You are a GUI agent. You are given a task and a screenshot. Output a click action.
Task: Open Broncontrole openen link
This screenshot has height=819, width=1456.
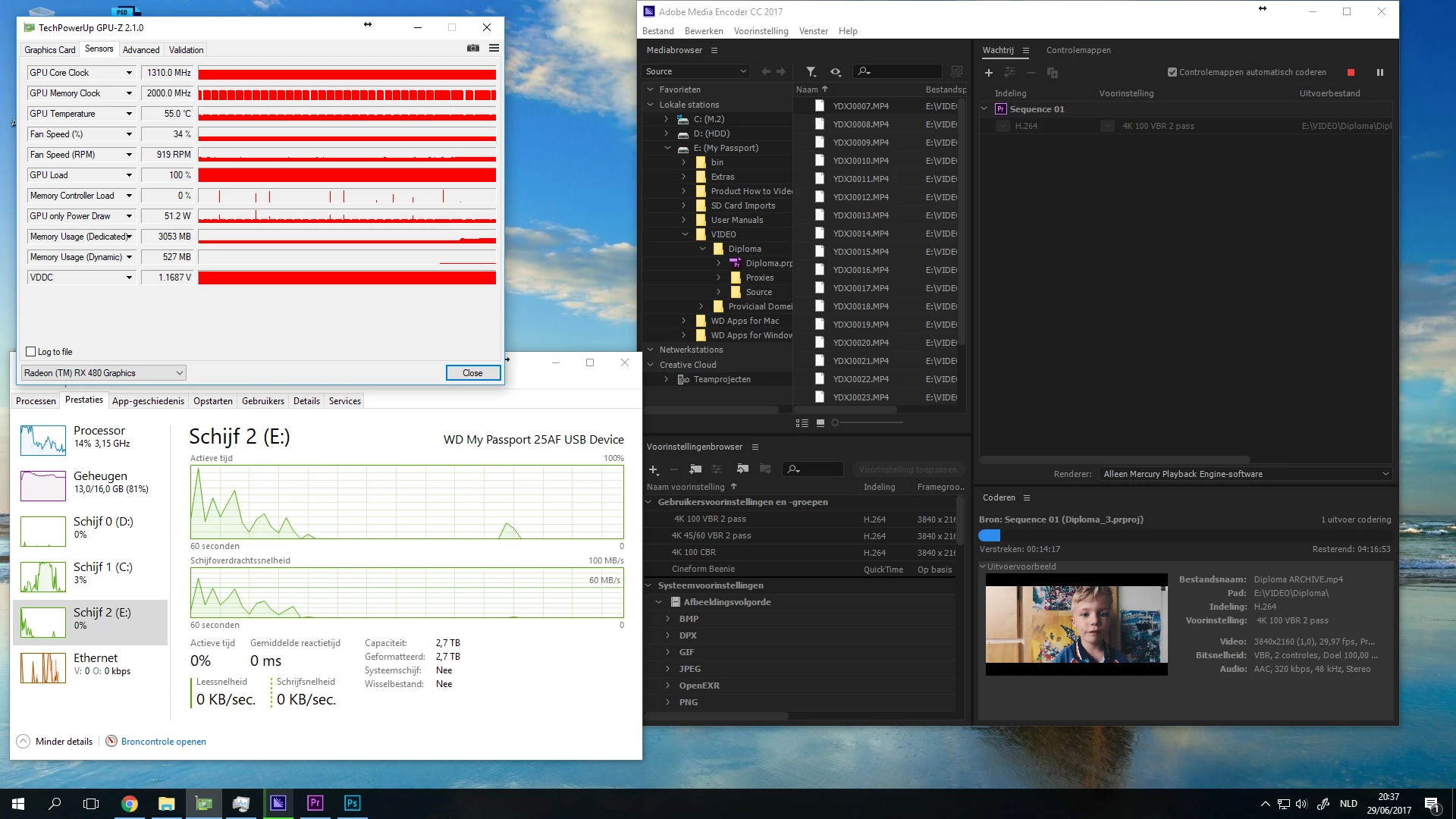click(x=163, y=742)
